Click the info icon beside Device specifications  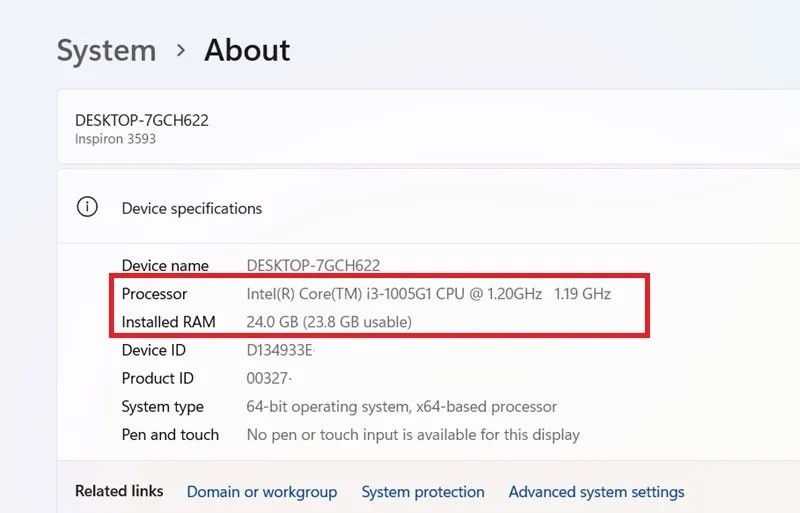(88, 207)
